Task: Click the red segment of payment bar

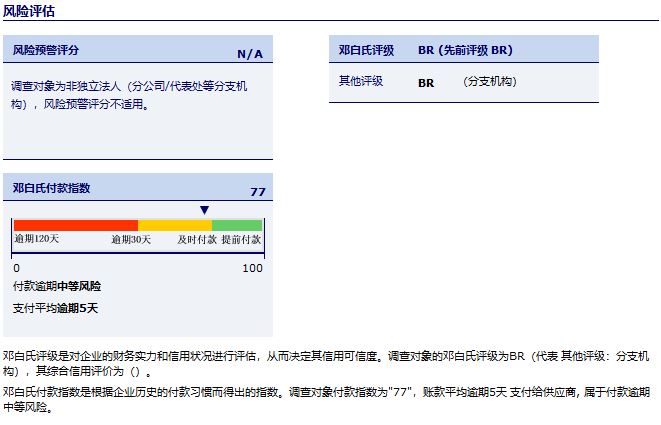Action: click(x=76, y=225)
